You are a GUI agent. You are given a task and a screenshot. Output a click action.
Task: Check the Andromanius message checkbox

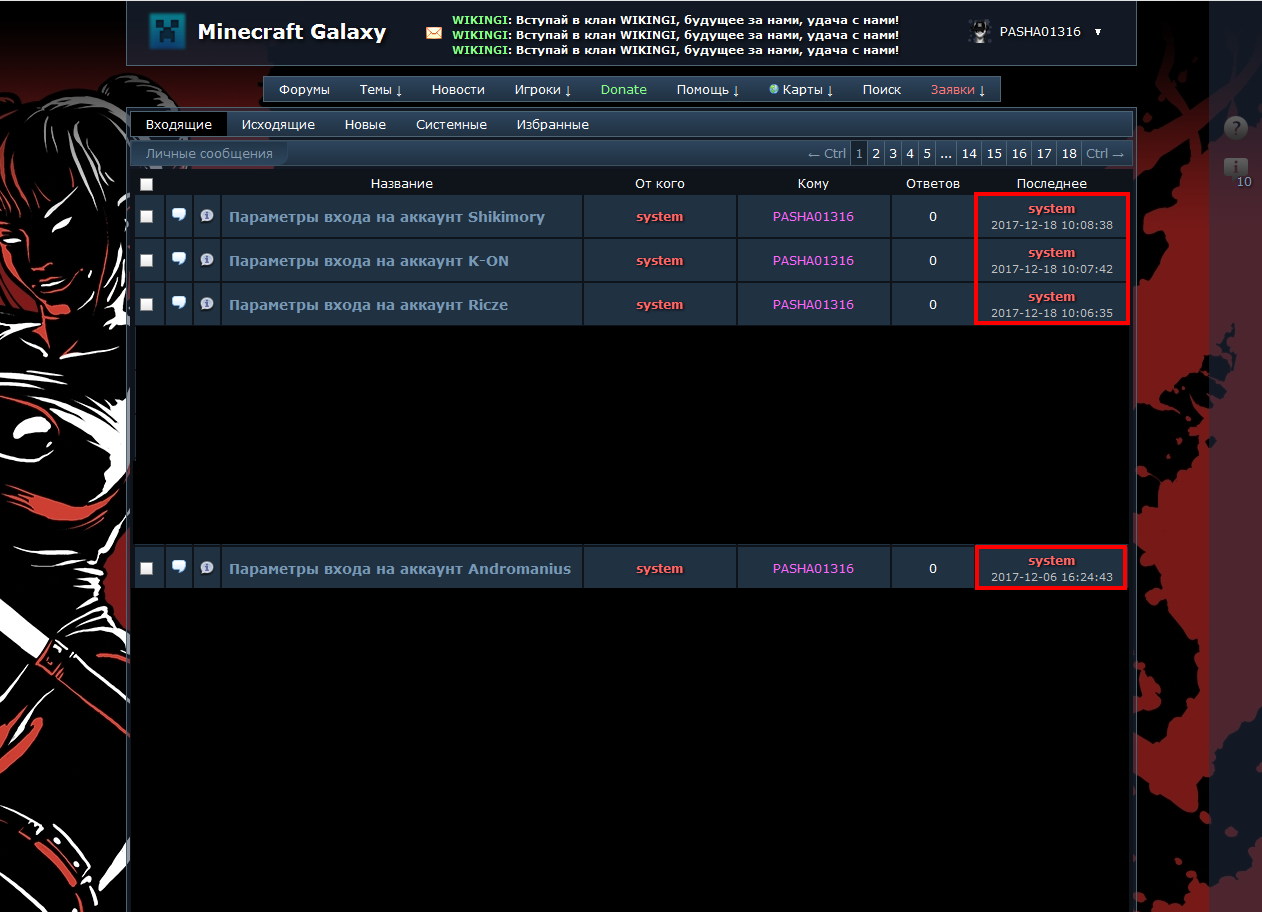pyautogui.click(x=147, y=569)
